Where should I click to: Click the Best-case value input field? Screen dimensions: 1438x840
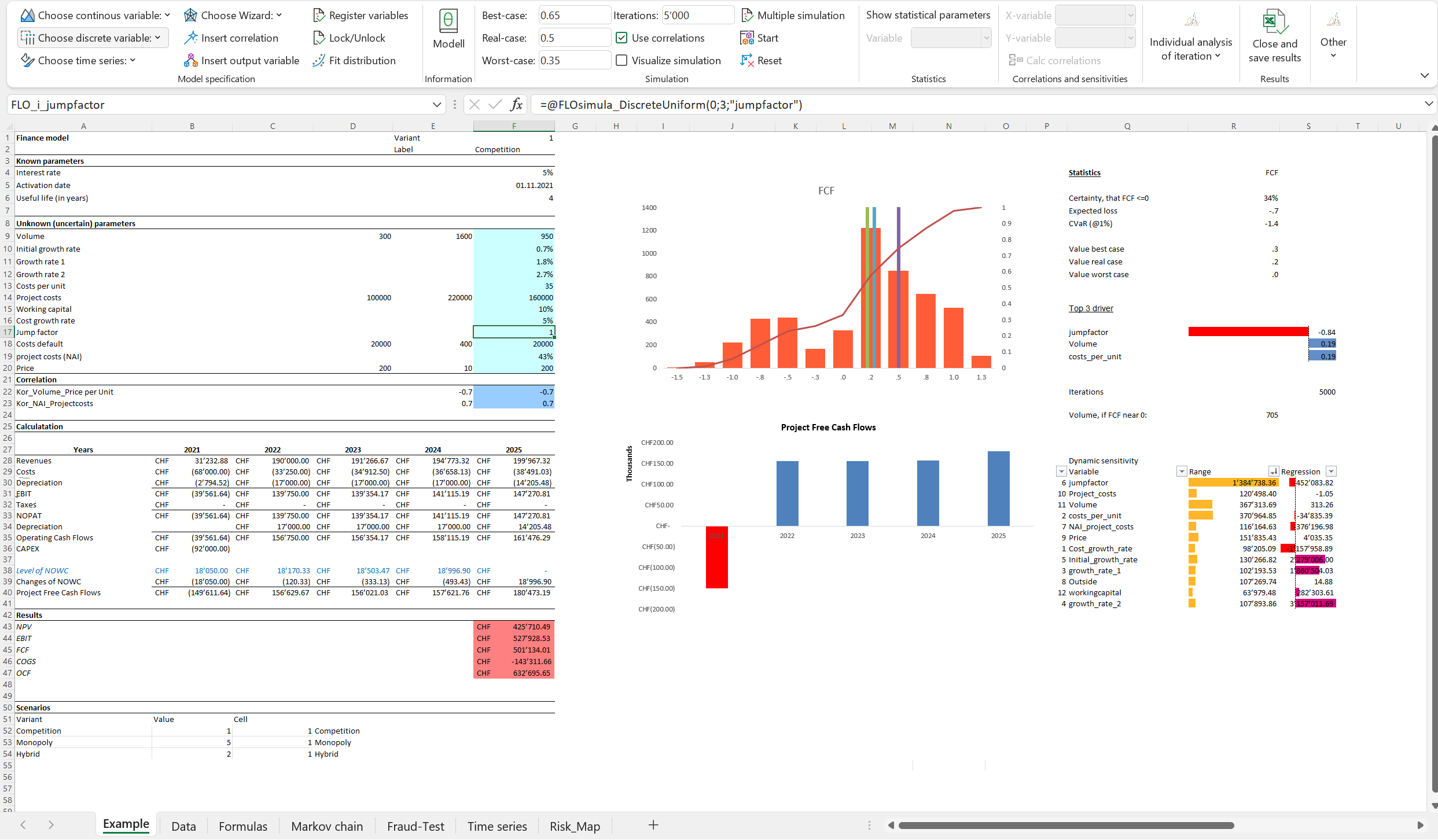(573, 16)
